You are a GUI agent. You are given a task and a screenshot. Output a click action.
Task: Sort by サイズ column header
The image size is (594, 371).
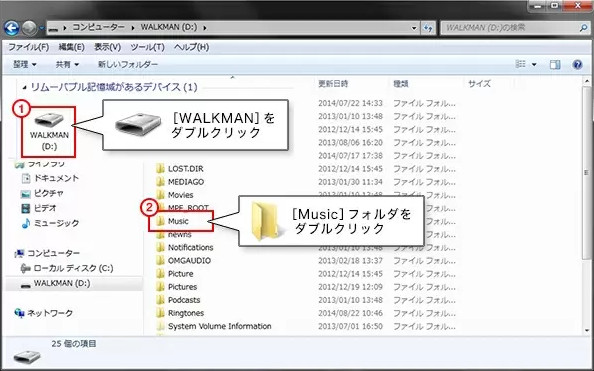[479, 84]
